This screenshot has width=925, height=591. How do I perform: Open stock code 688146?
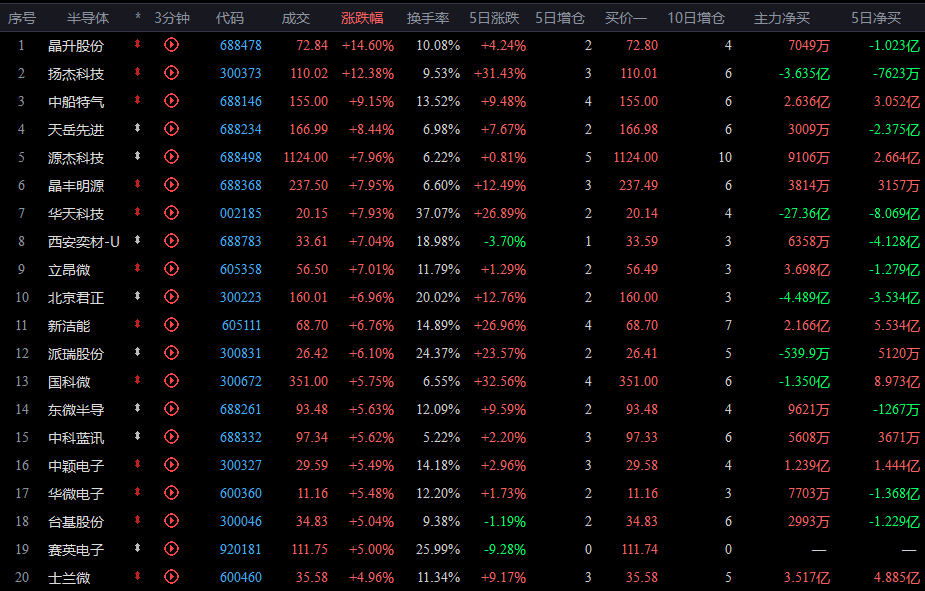(x=241, y=101)
